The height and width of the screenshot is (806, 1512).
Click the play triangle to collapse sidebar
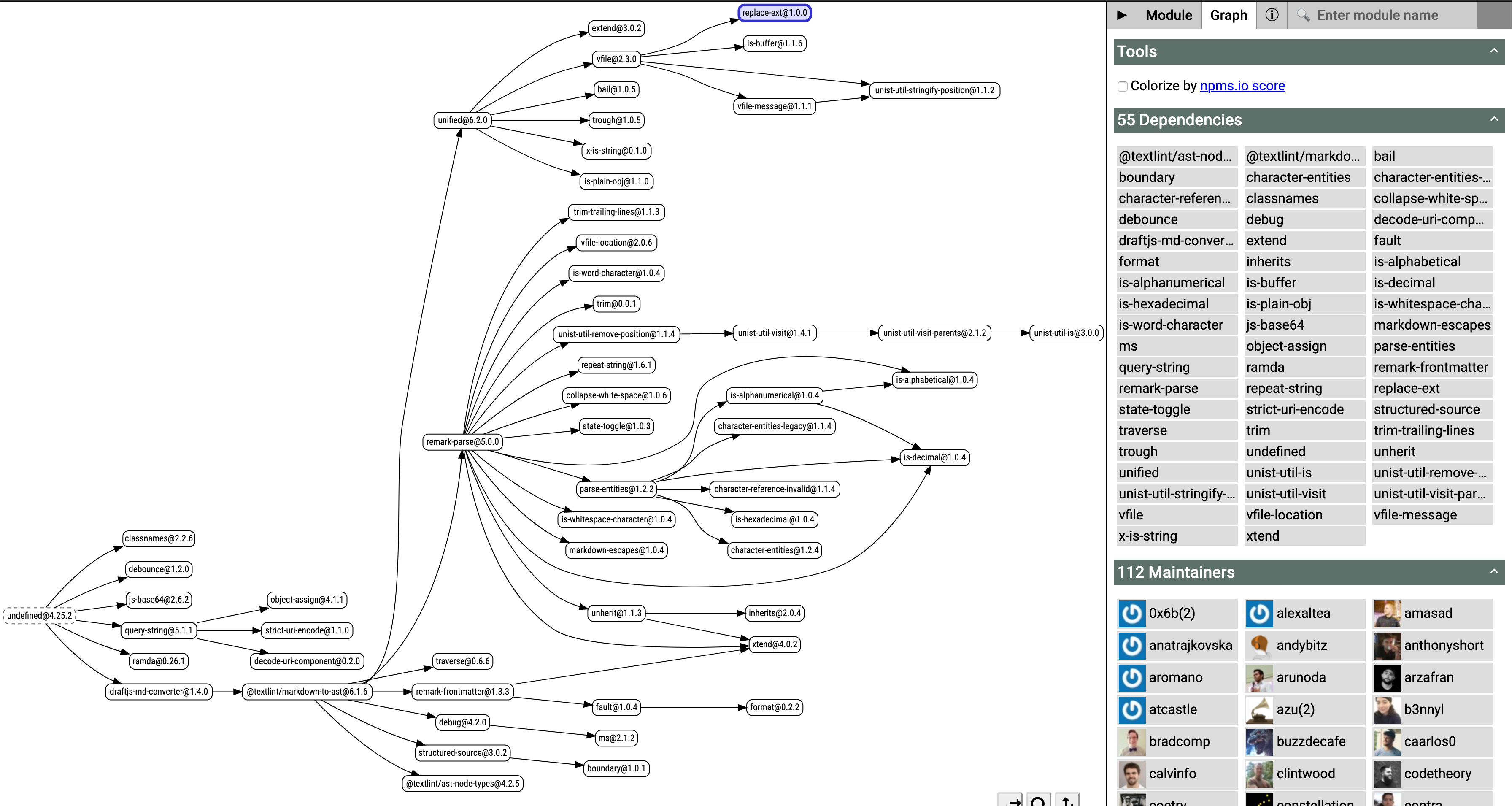click(1122, 15)
